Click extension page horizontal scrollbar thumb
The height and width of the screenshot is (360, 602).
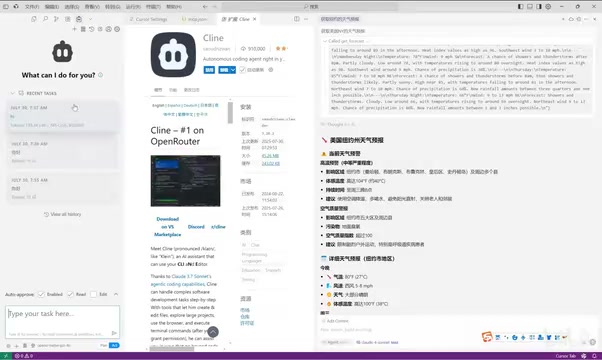[x=172, y=348]
